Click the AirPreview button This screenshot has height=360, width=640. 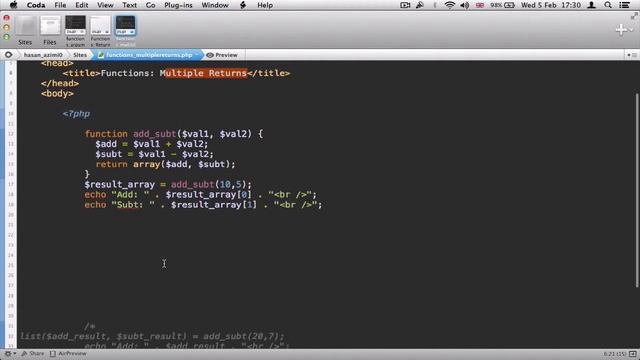point(68,353)
